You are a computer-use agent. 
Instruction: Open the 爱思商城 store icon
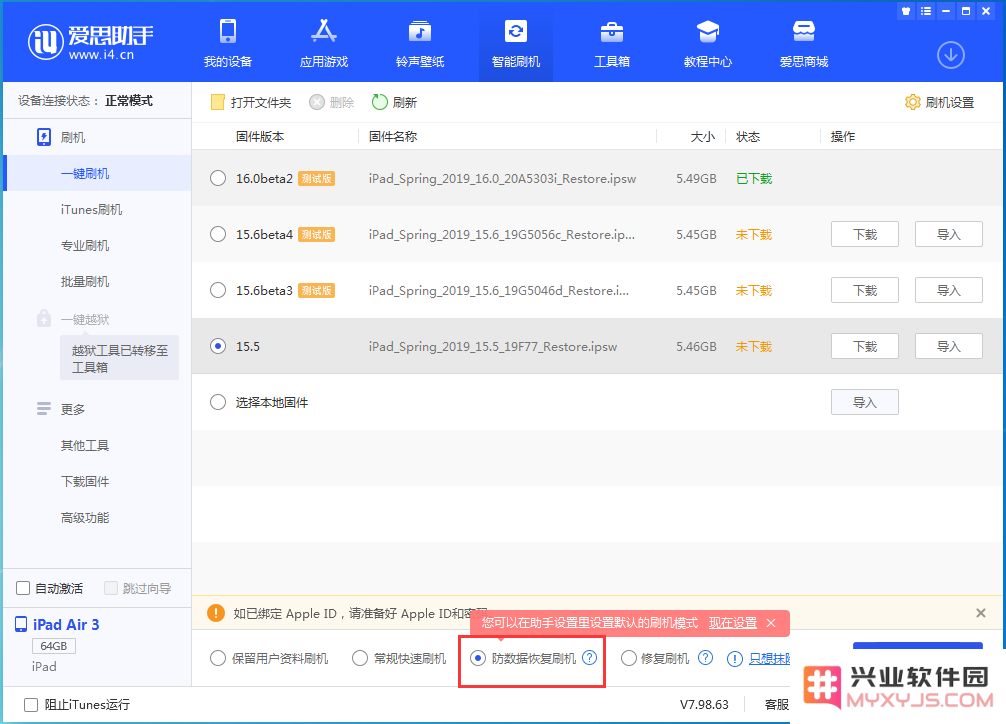803,31
